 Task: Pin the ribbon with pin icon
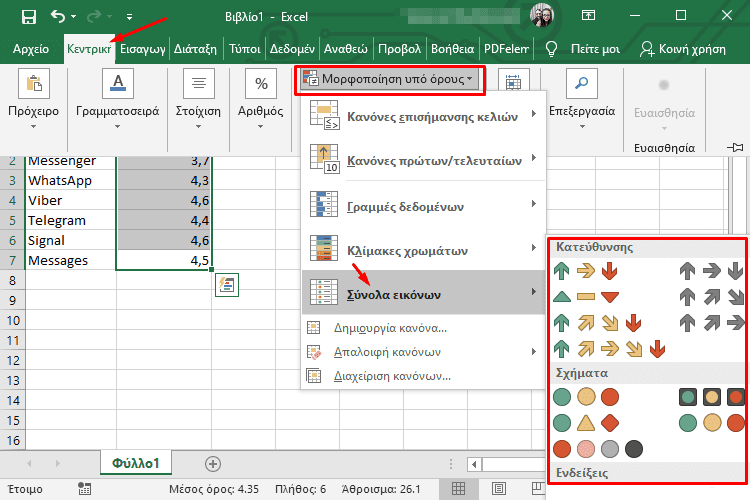(x=735, y=147)
